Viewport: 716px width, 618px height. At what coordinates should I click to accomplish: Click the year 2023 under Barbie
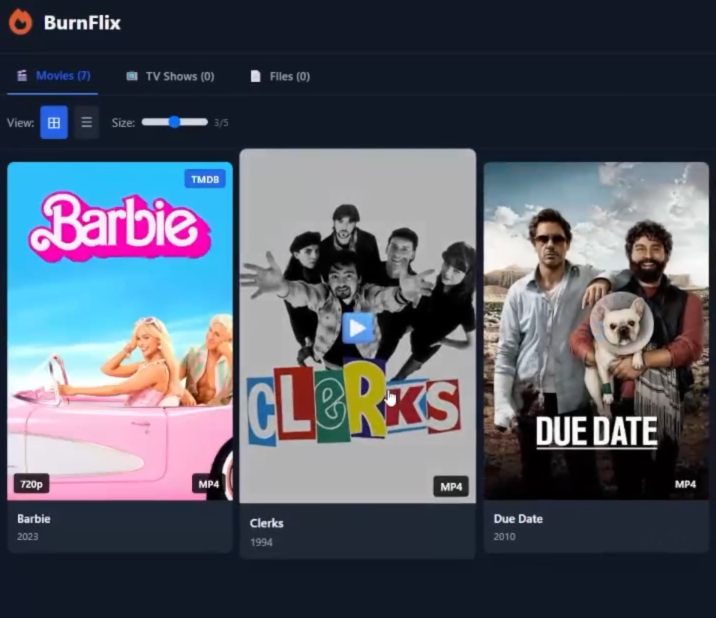(28, 537)
